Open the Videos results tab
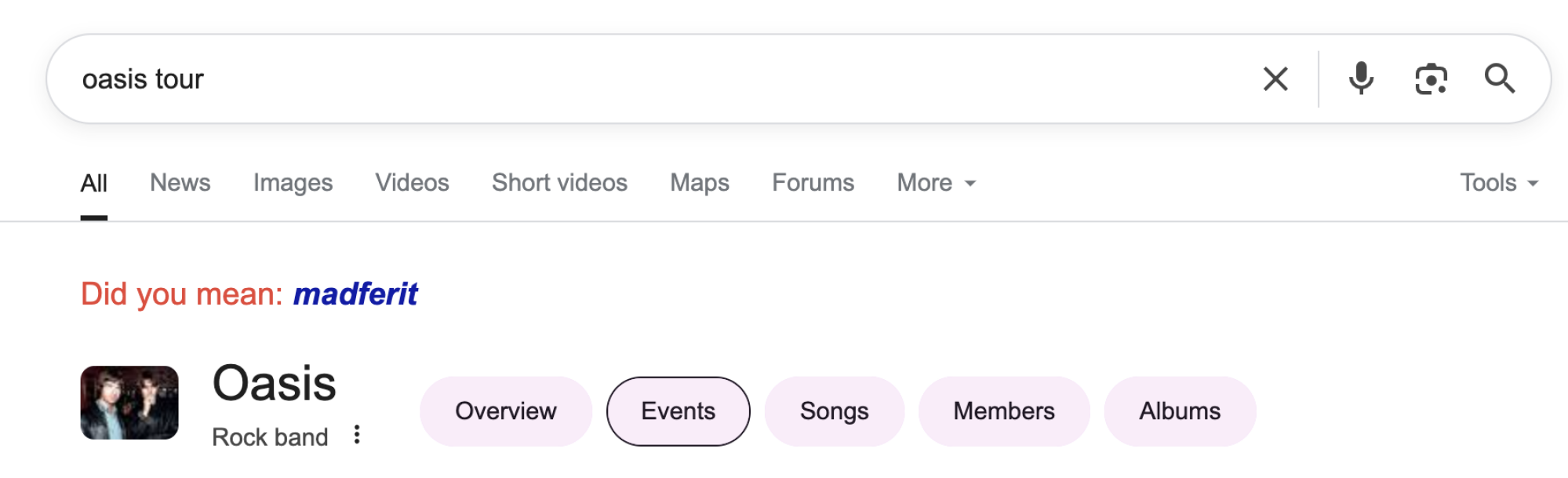This screenshot has width=1568, height=478. tap(412, 183)
